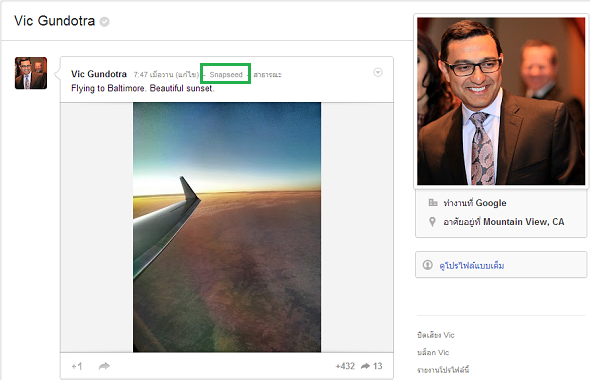This screenshot has height=380, width=590.
Task: Click the block Vic link
Action: pos(433,353)
